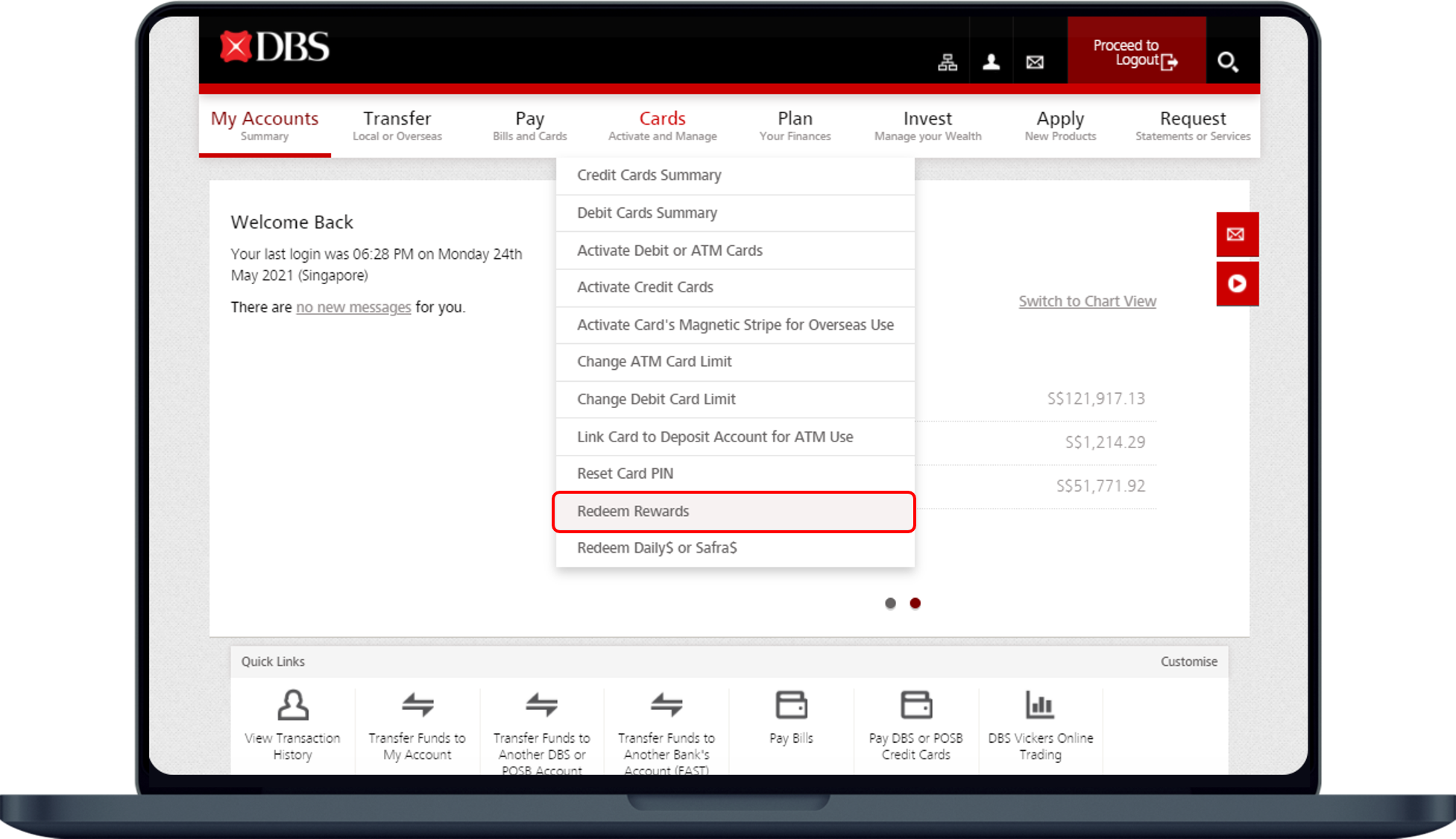Open the mail envelope icon in black header
The width and height of the screenshot is (1456, 839).
point(1035,62)
